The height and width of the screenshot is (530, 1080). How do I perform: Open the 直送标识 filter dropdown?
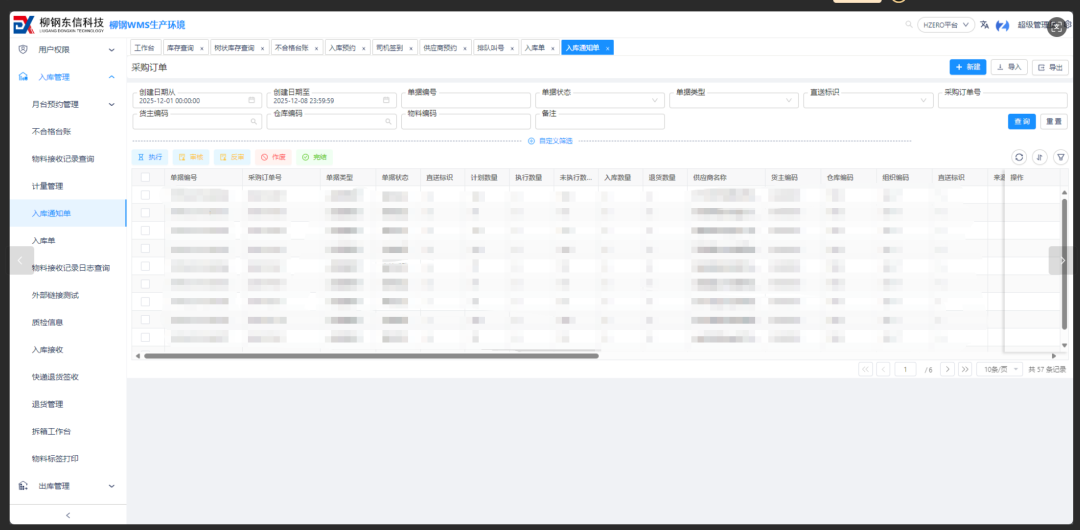[x=869, y=100]
